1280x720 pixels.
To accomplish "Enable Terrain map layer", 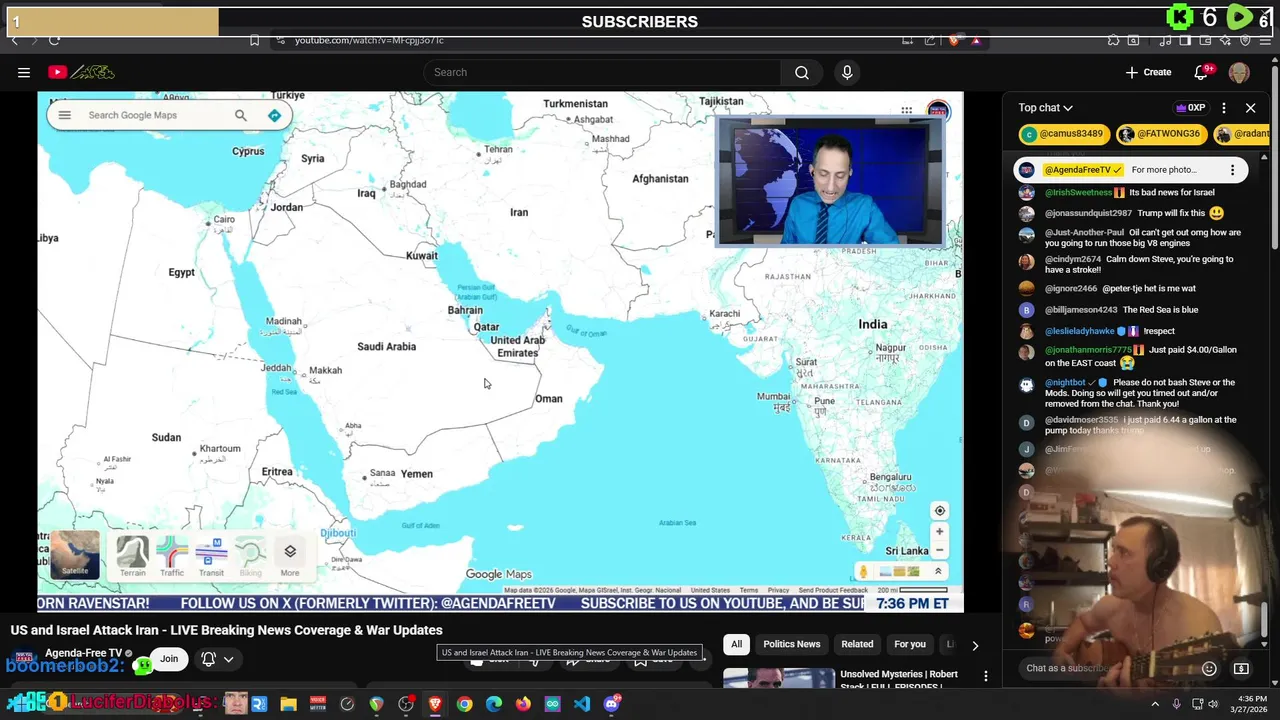I will [x=132, y=557].
